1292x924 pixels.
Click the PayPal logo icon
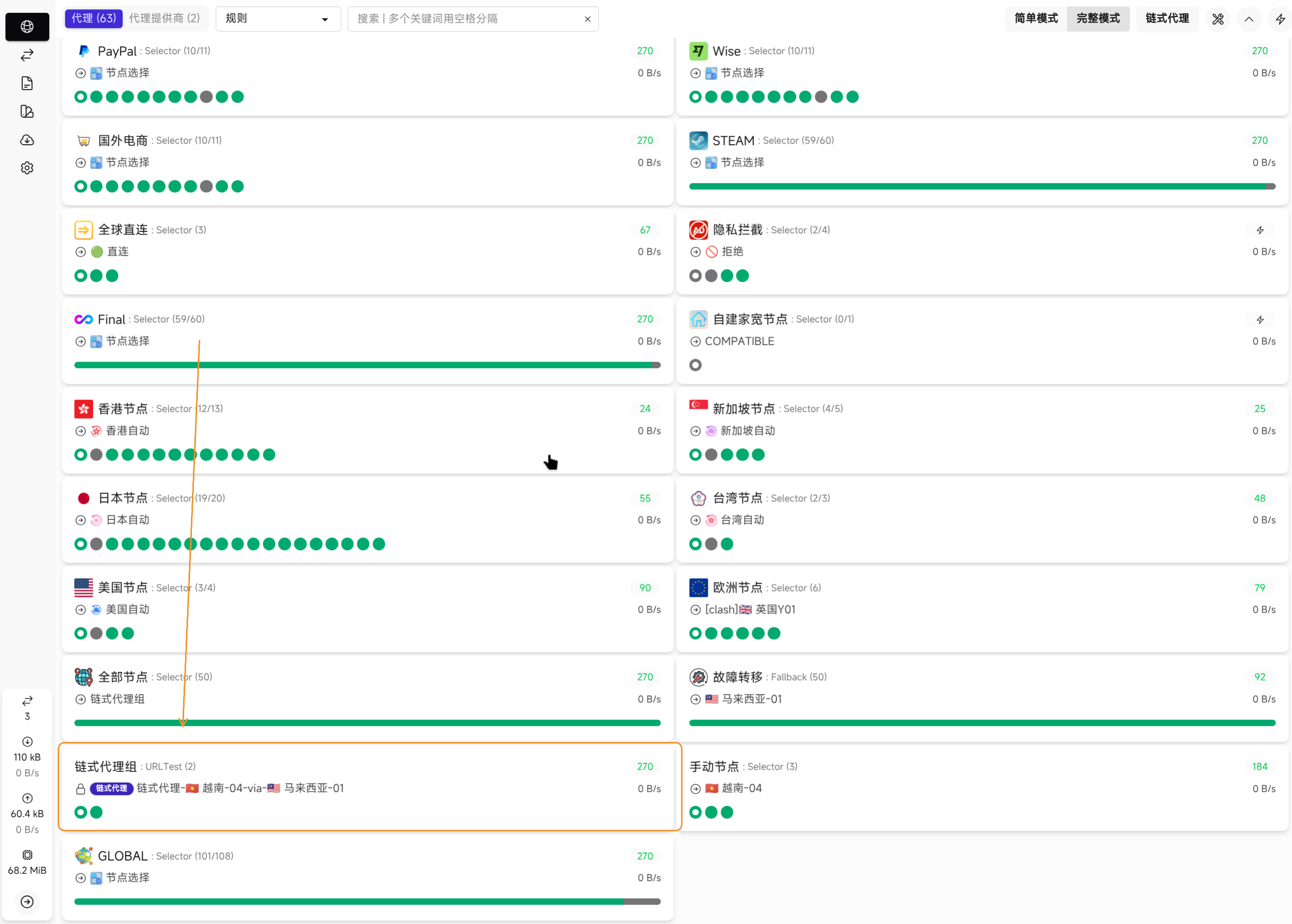click(84, 51)
